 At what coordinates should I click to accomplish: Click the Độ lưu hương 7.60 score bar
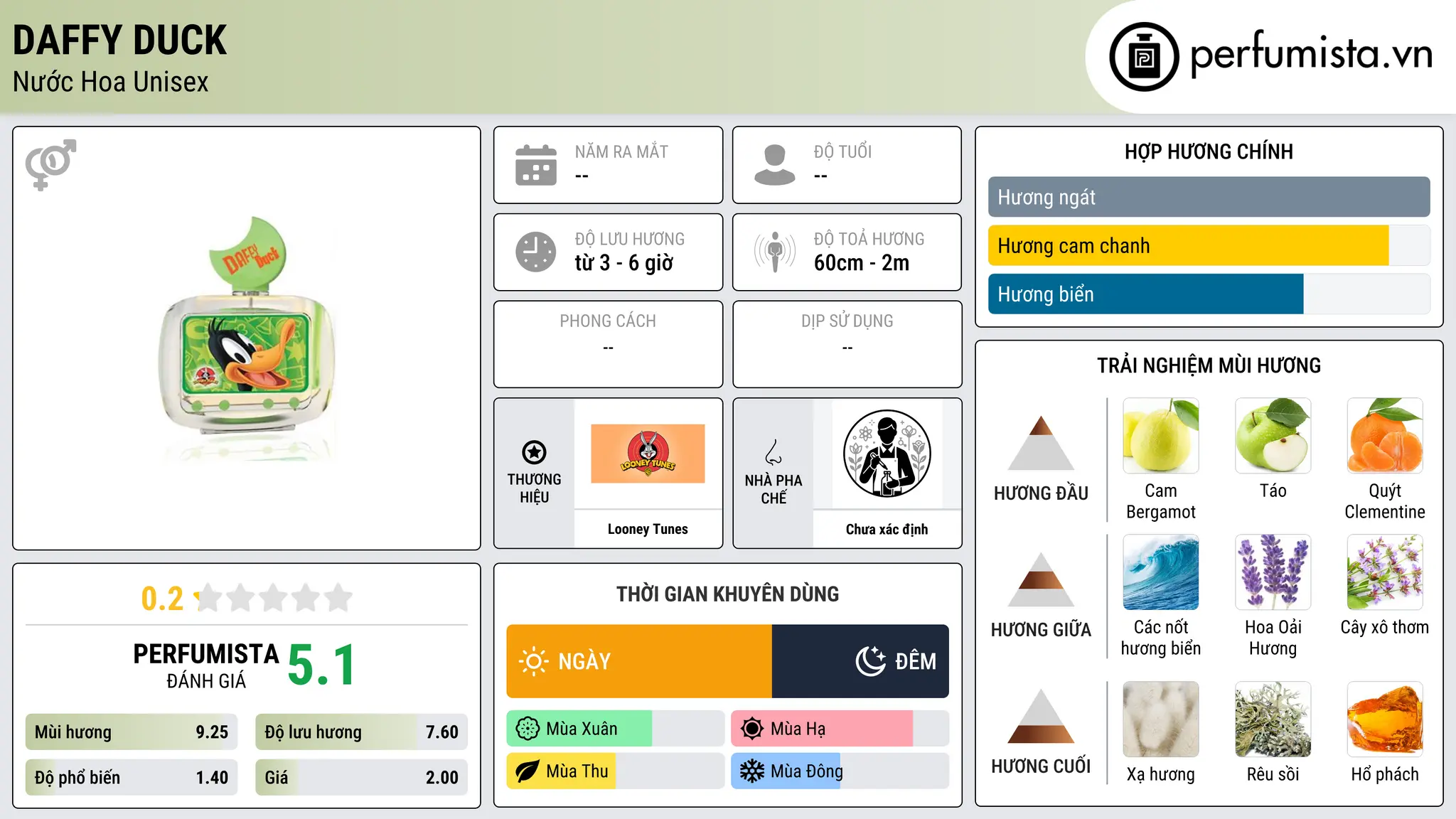(x=362, y=732)
